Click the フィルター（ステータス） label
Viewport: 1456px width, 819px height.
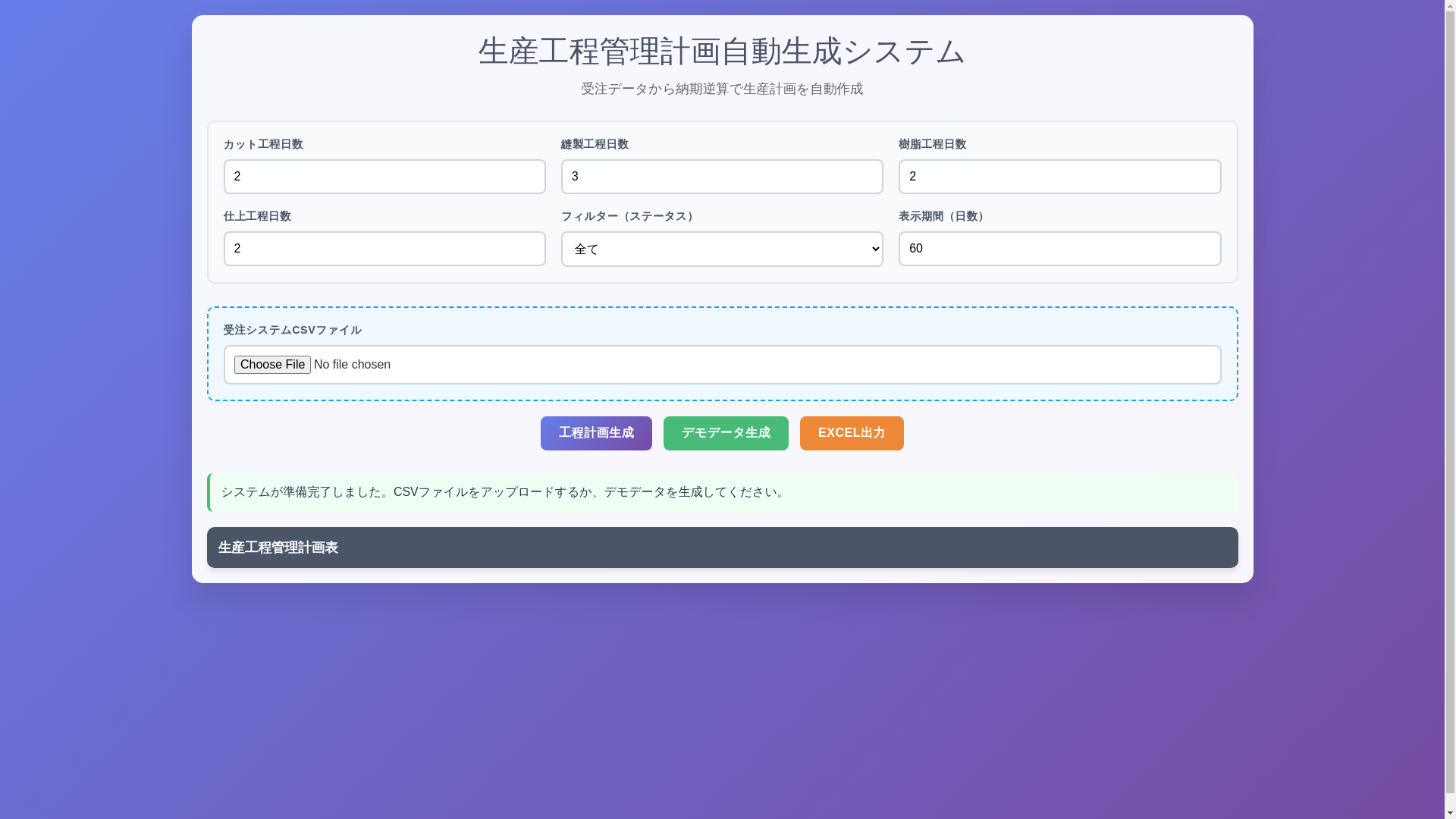click(629, 216)
